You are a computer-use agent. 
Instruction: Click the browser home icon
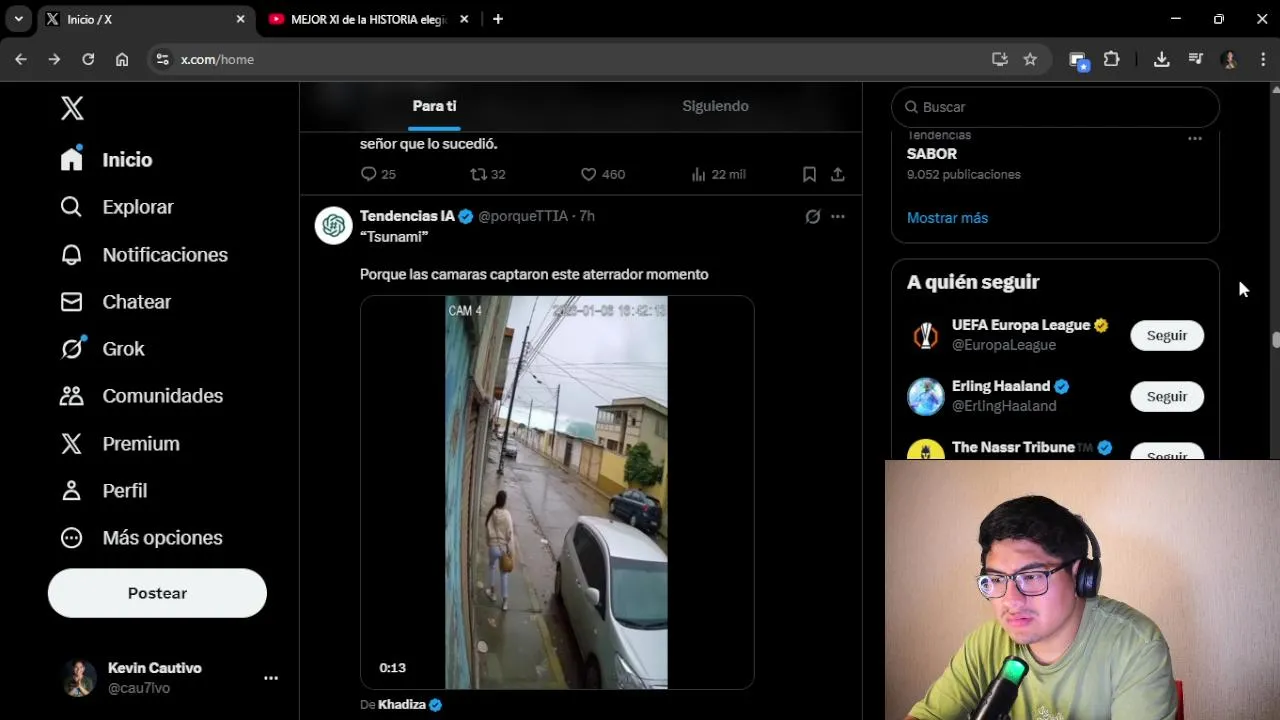122,59
